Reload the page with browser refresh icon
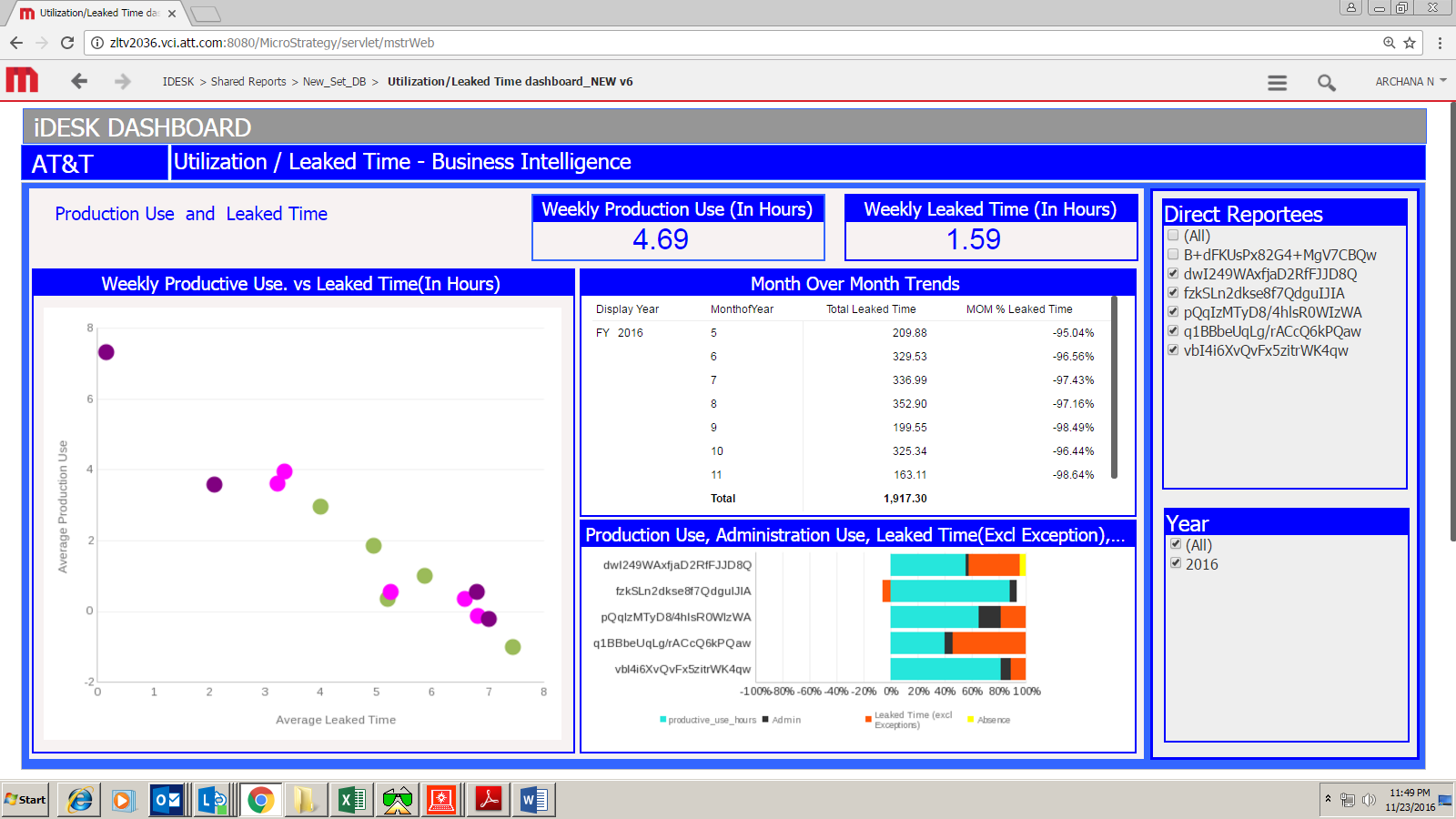 coord(67,43)
